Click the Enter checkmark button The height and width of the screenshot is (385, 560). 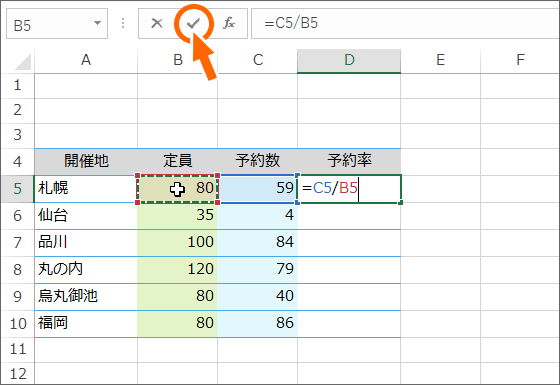pos(193,24)
